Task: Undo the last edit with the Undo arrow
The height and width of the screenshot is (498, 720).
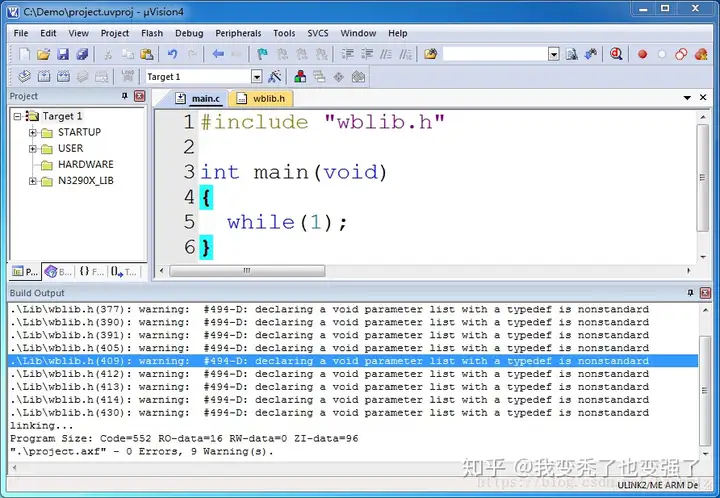Action: (172, 54)
